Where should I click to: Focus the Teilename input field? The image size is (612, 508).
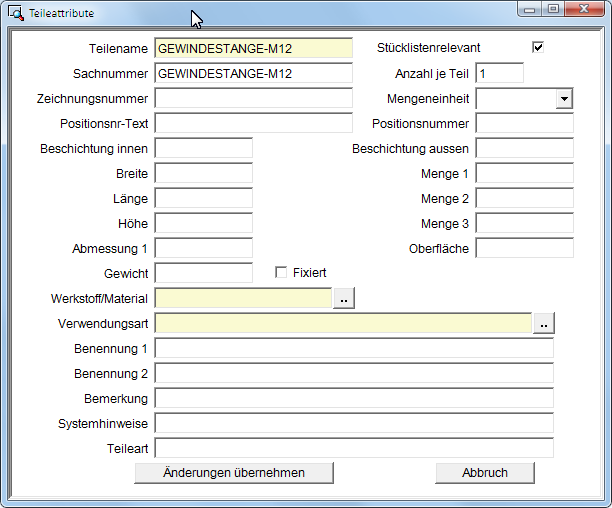pyautogui.click(x=254, y=48)
